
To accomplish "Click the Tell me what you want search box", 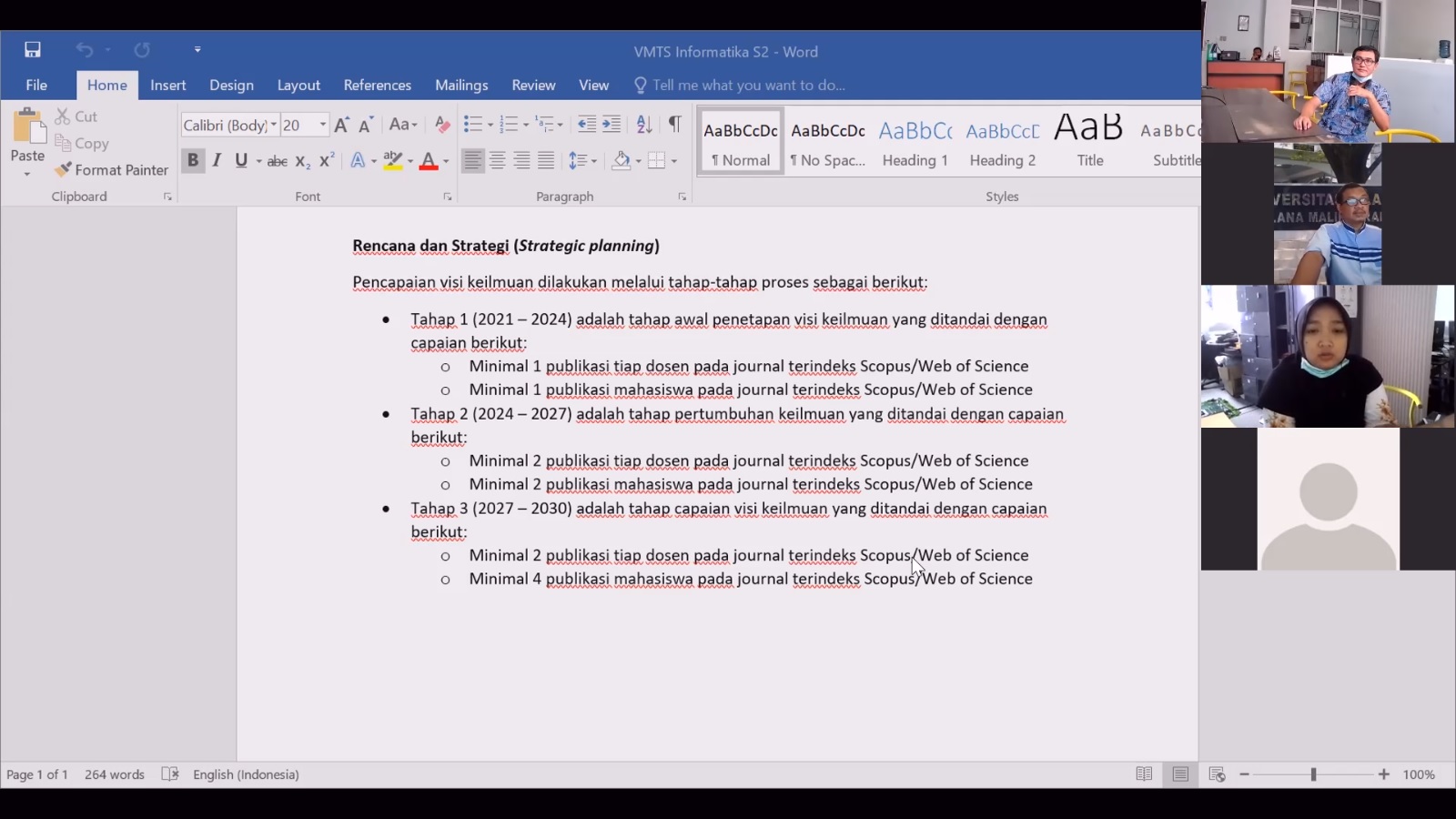I will 748,85.
